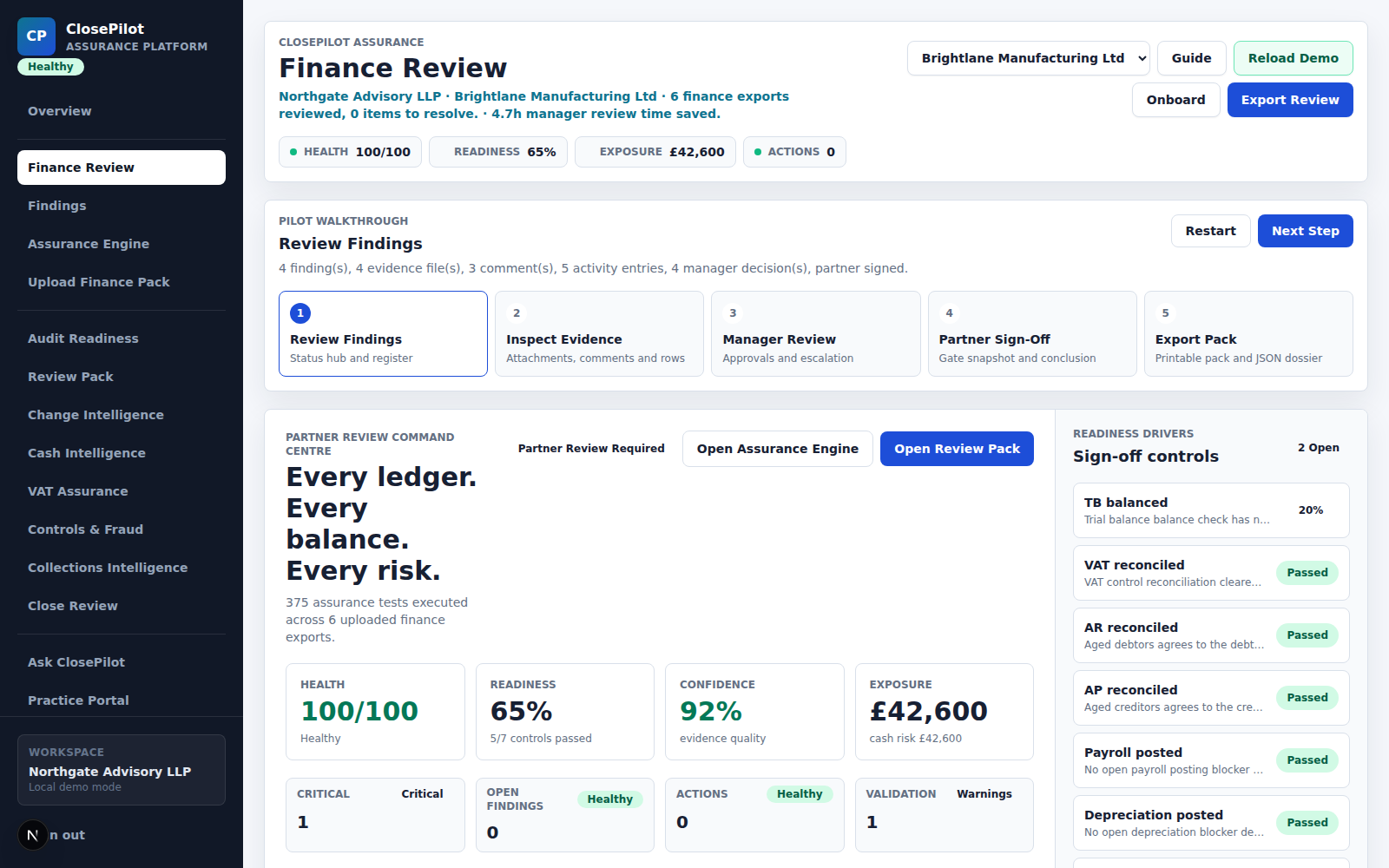
Task: Open Assurance Engine from command centre
Action: pyautogui.click(x=777, y=449)
